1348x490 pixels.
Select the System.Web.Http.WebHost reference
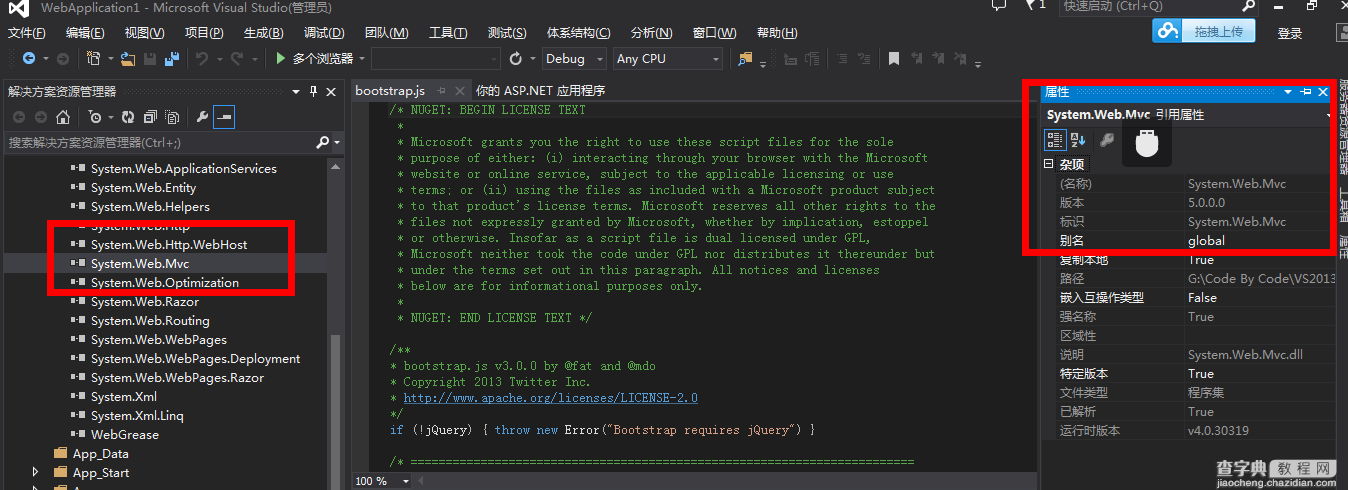click(169, 245)
